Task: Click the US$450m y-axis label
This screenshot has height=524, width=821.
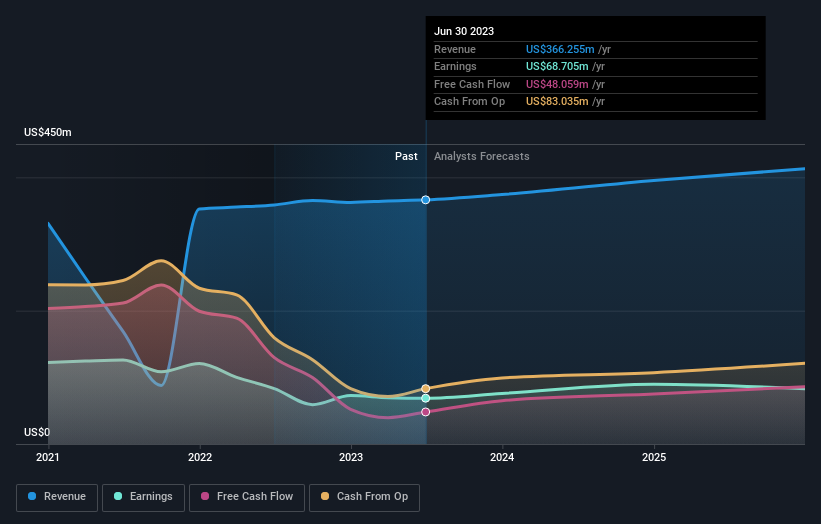Action: [48, 132]
